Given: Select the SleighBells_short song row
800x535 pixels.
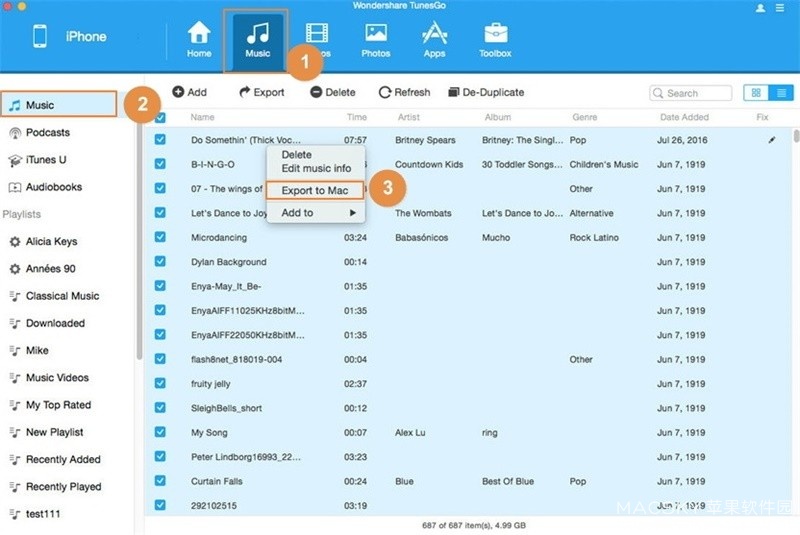Looking at the screenshot, I should coord(469,408).
